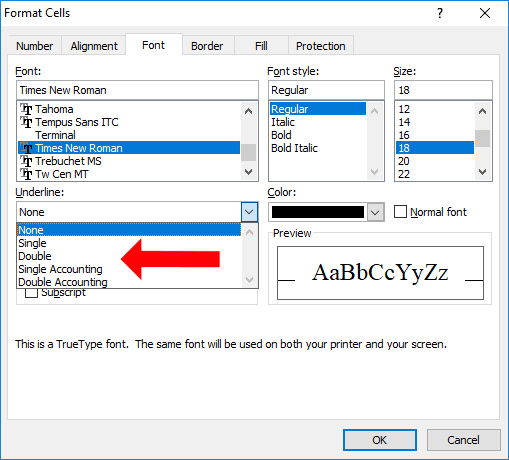Click the Cancel button
Image resolution: width=509 pixels, height=460 pixels.
click(x=463, y=440)
